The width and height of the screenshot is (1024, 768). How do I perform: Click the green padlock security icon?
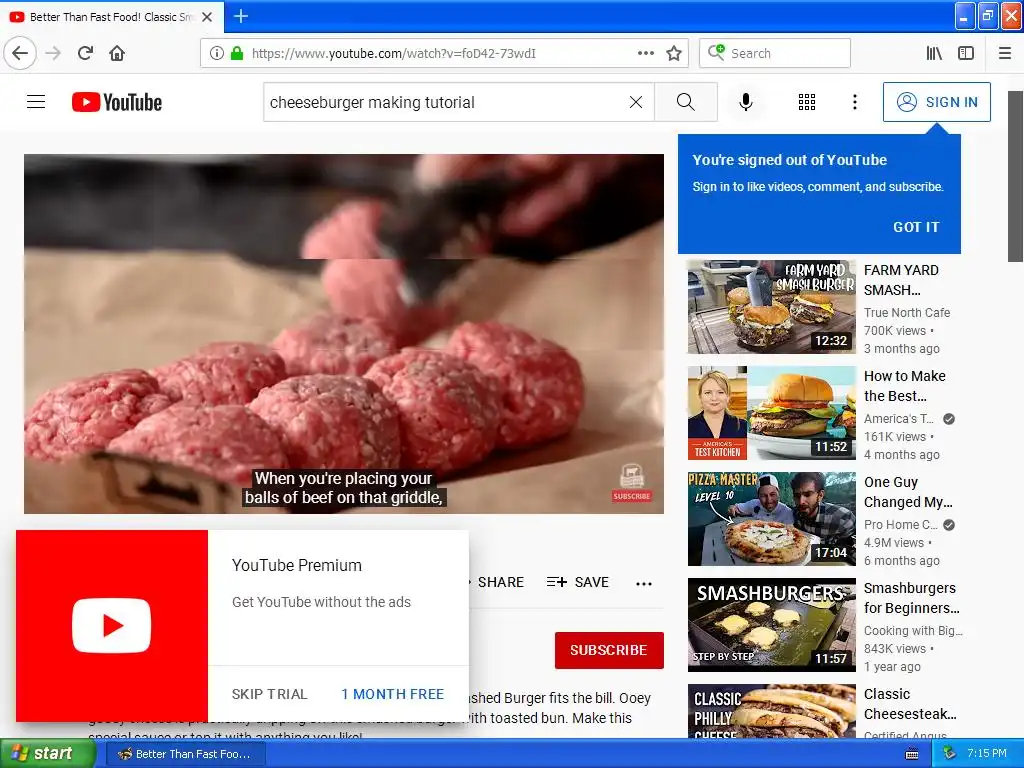click(237, 53)
